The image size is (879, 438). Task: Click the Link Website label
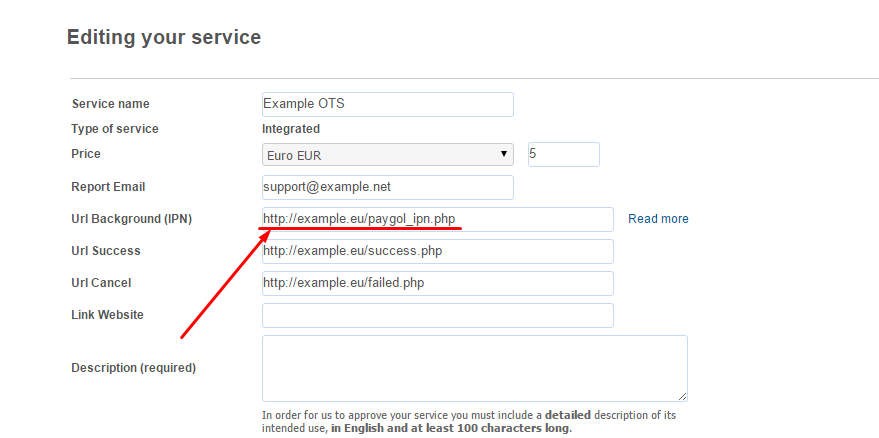click(x=107, y=315)
